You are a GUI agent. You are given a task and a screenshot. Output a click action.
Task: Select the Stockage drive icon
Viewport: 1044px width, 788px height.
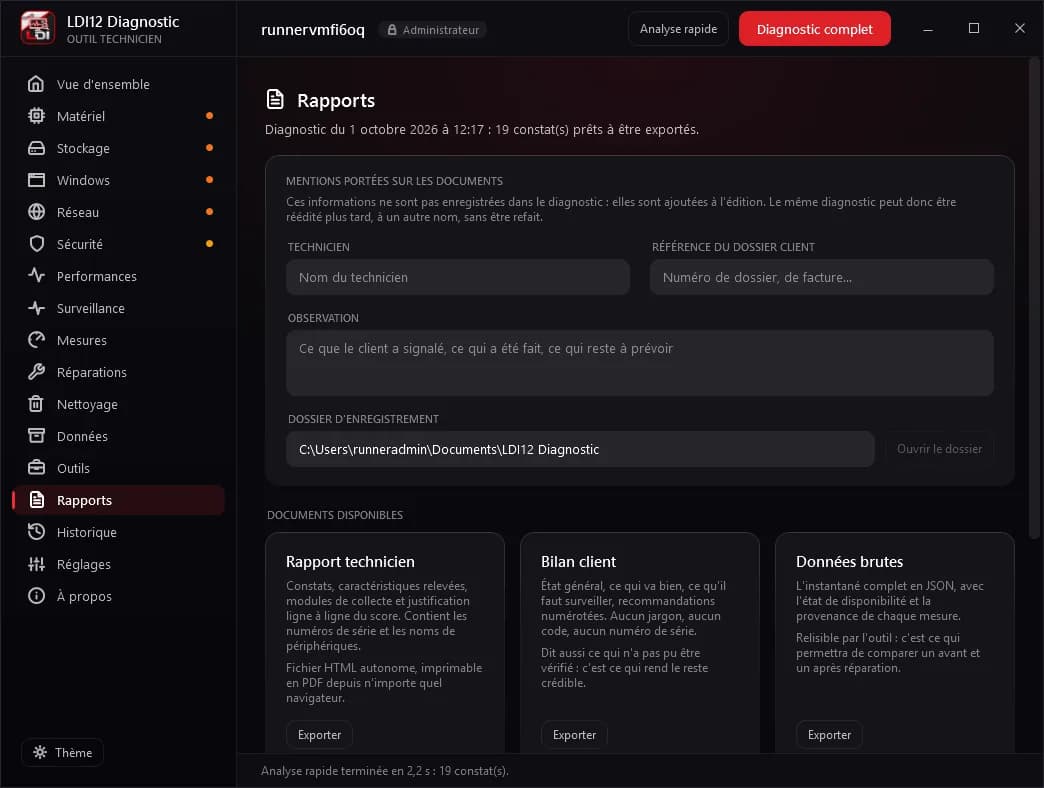coord(36,148)
